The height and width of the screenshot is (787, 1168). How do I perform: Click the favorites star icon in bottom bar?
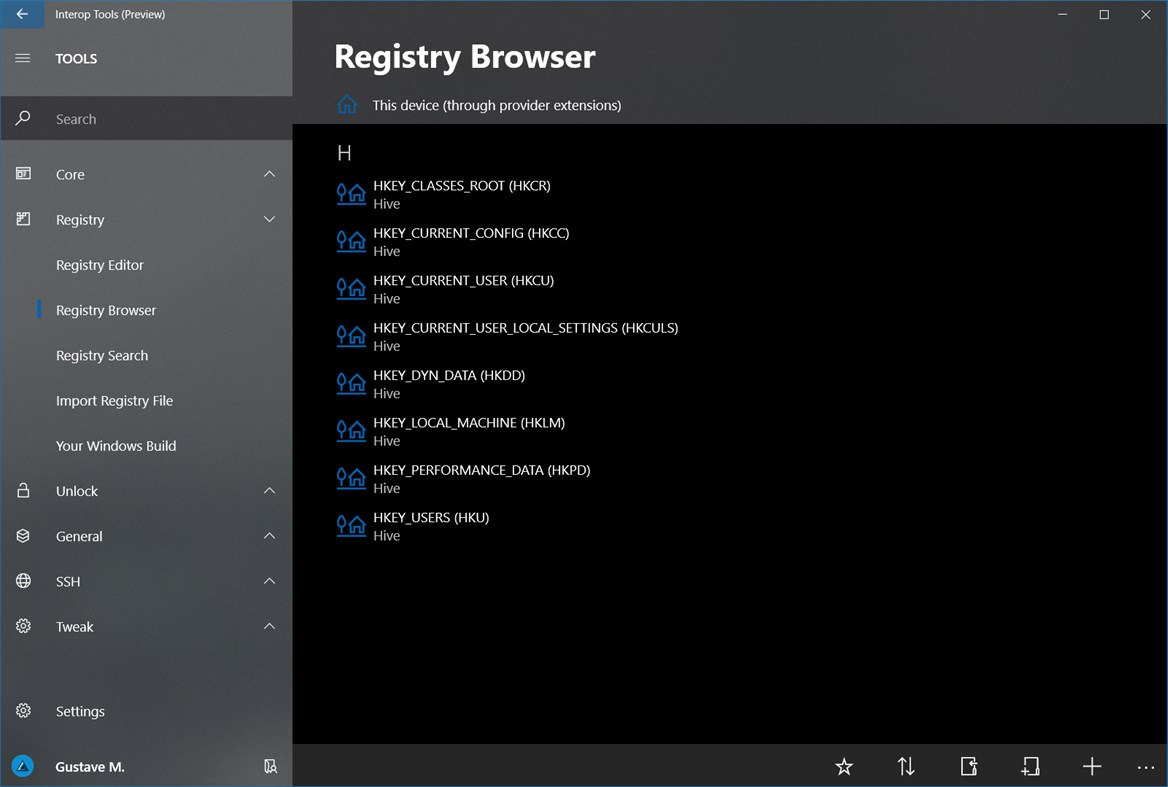pos(843,766)
